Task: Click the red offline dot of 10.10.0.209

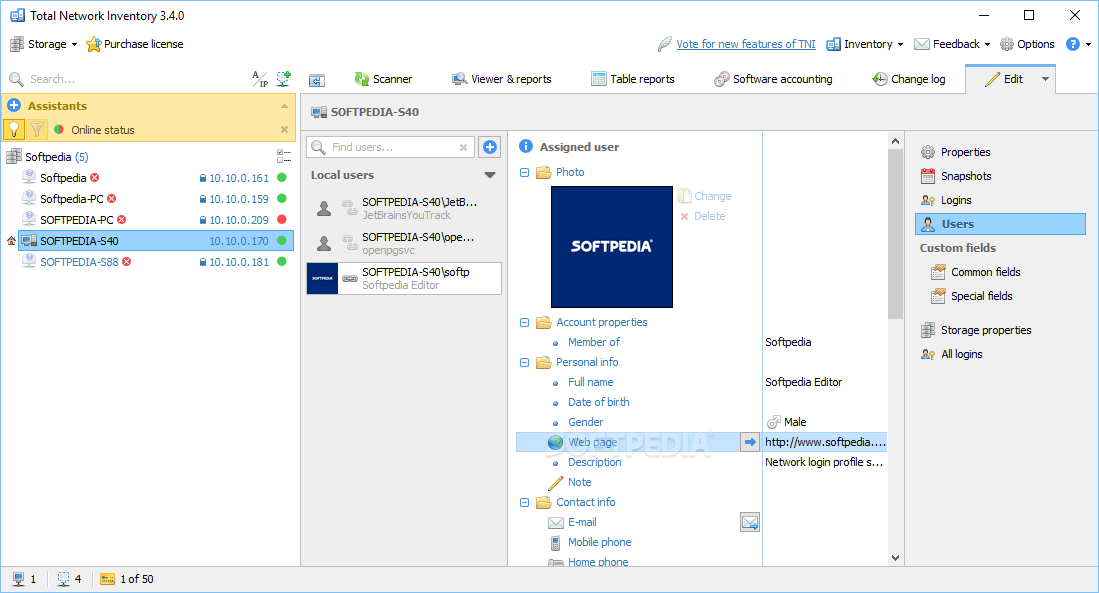Action: coord(282,220)
